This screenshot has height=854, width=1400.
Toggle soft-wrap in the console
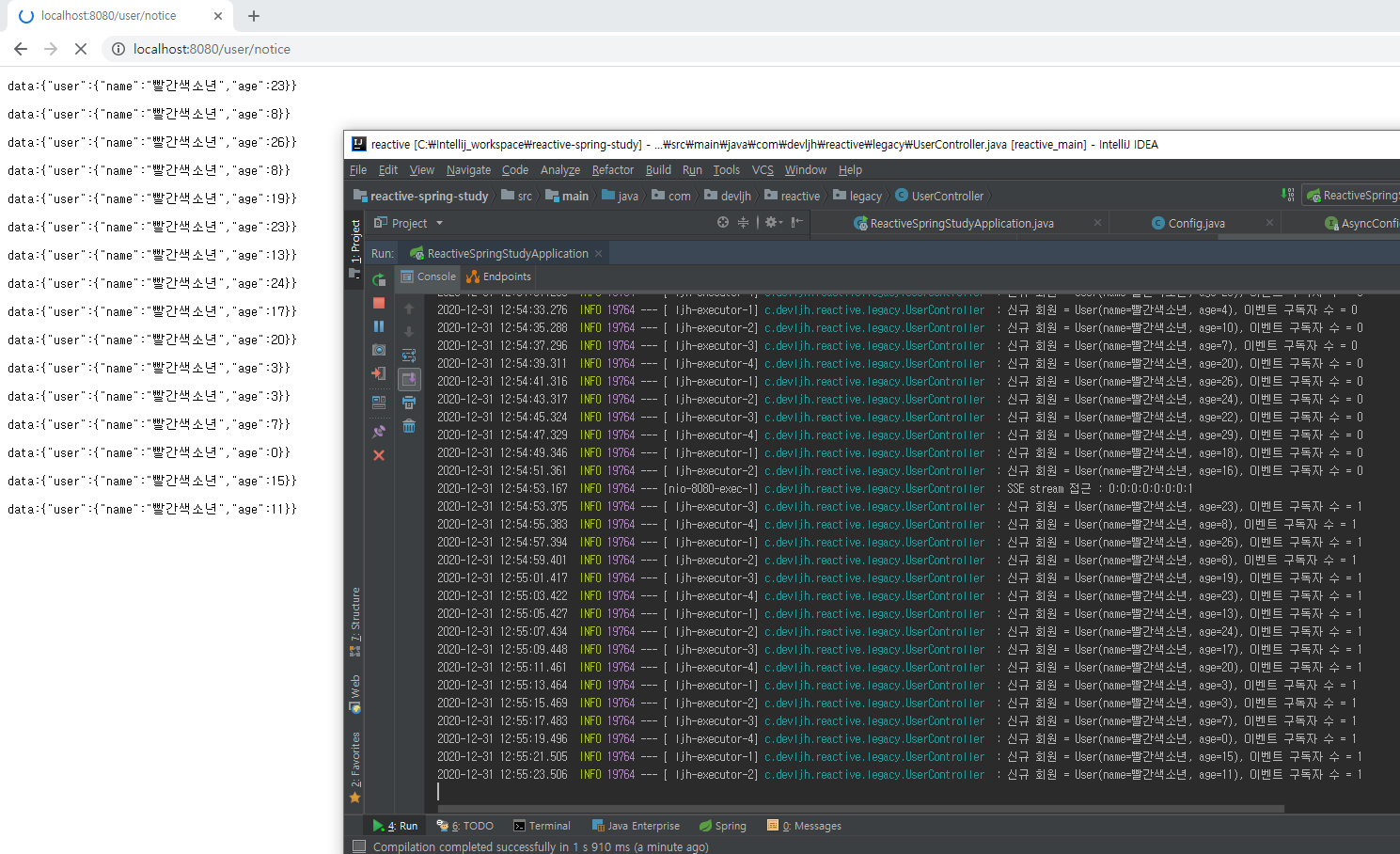click(409, 356)
